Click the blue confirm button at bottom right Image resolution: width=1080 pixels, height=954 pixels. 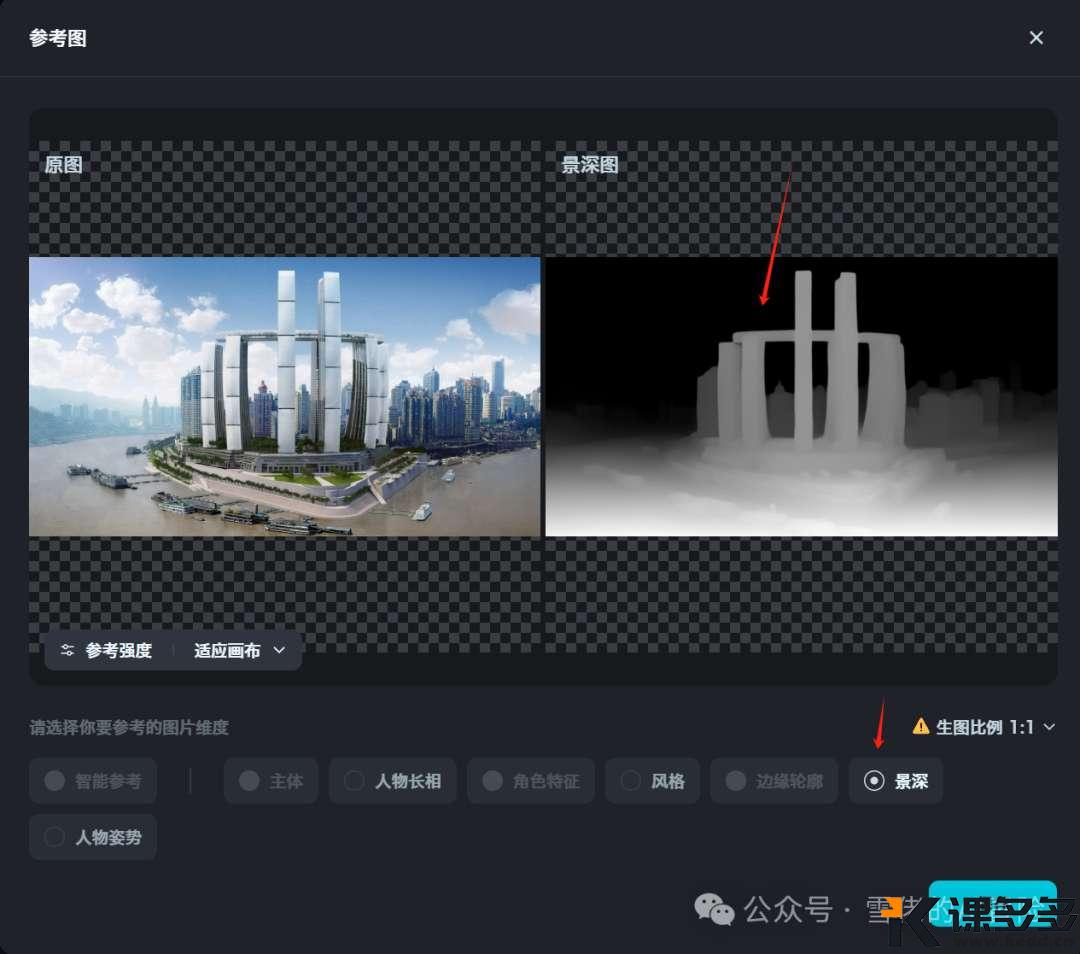993,903
